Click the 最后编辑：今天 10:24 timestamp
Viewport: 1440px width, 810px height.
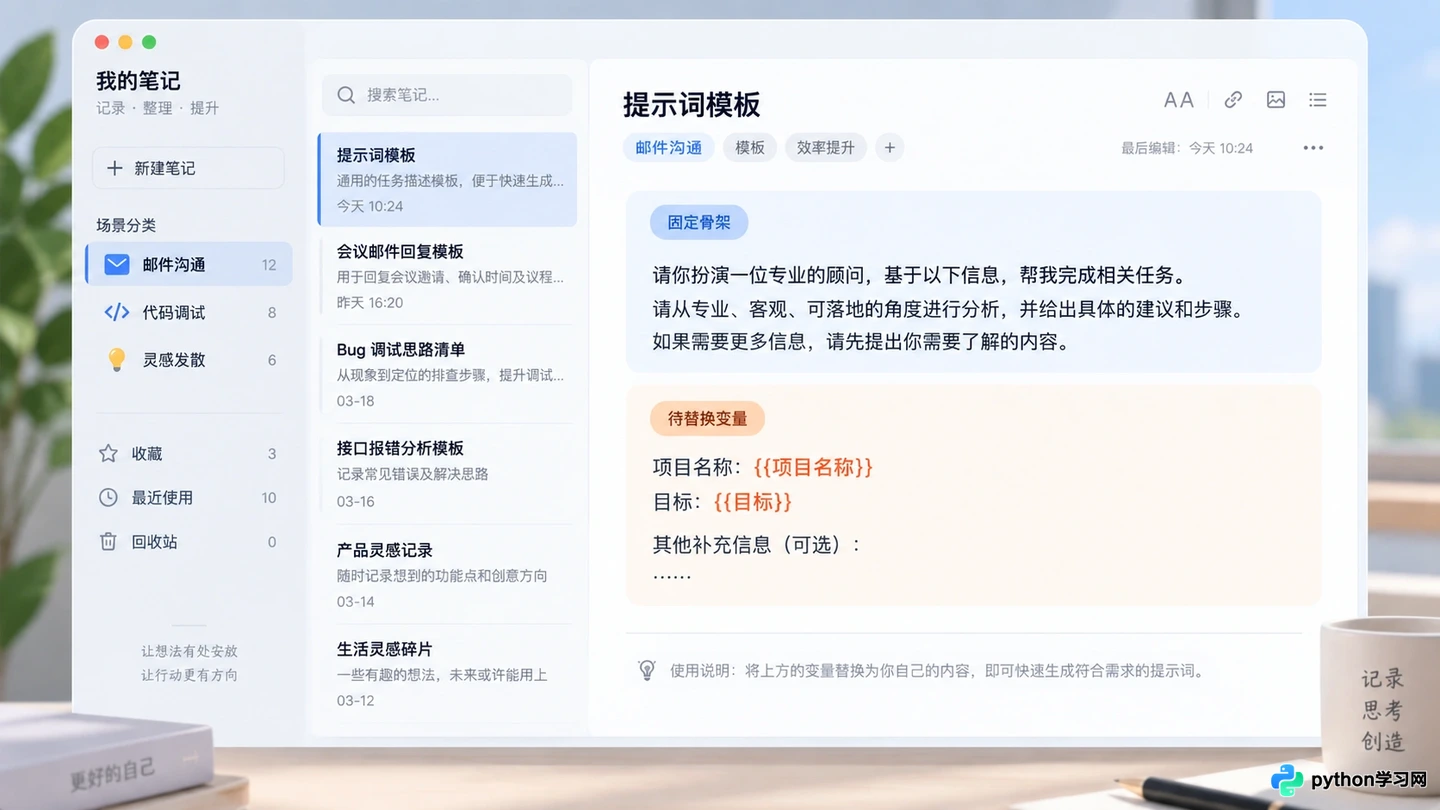point(1187,148)
